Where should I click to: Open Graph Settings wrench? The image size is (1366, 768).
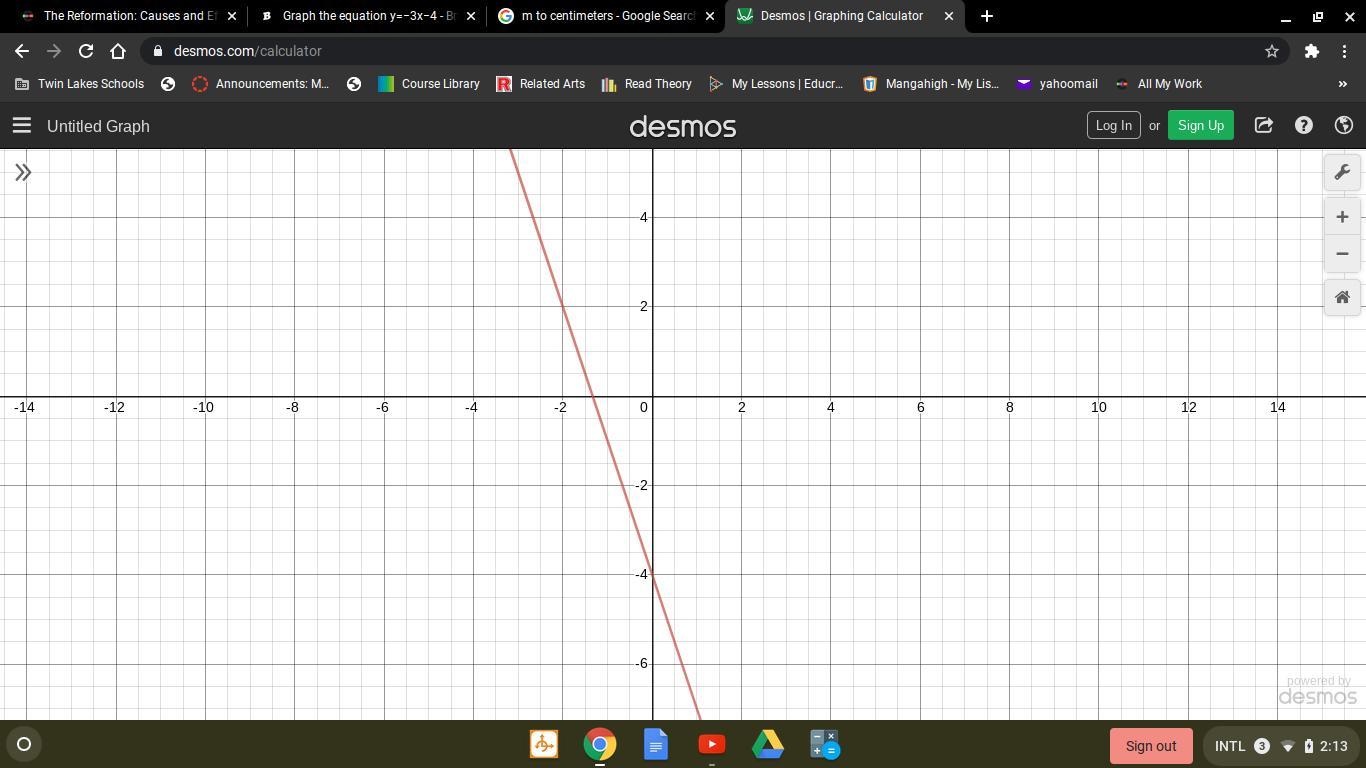1342,172
